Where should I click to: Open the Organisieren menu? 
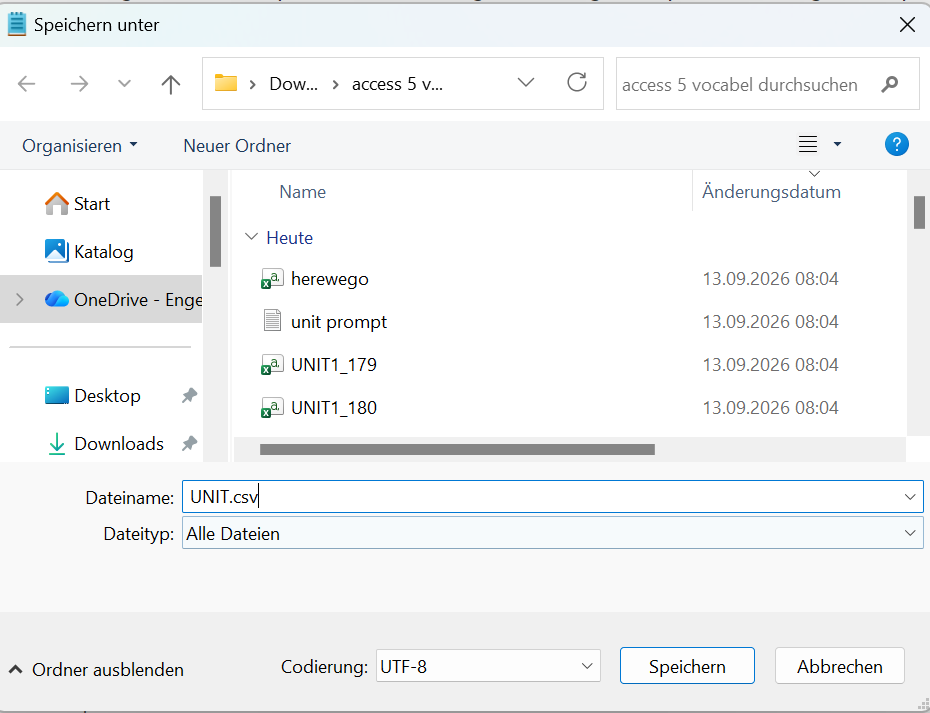tap(79, 145)
